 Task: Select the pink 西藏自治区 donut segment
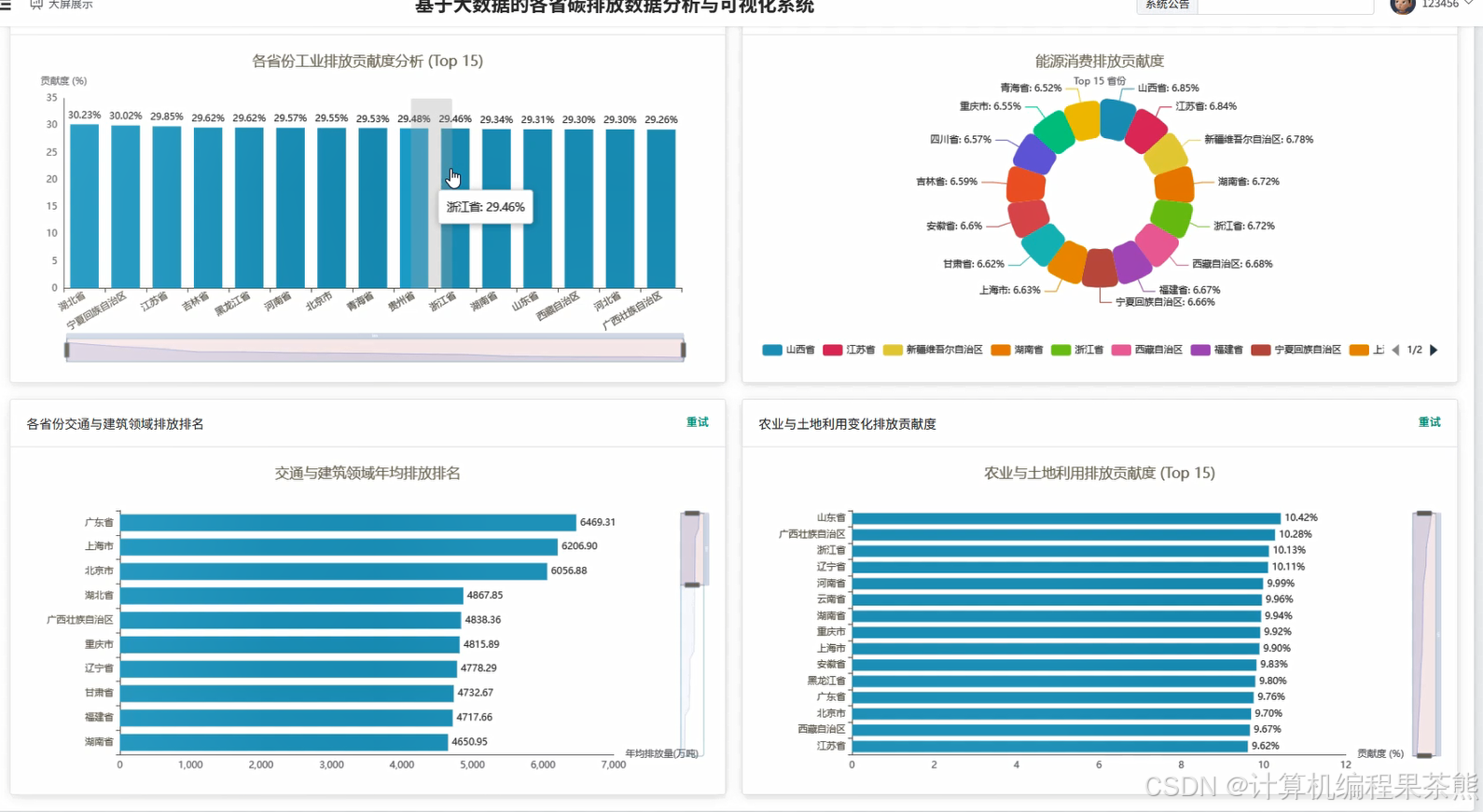point(1157,243)
